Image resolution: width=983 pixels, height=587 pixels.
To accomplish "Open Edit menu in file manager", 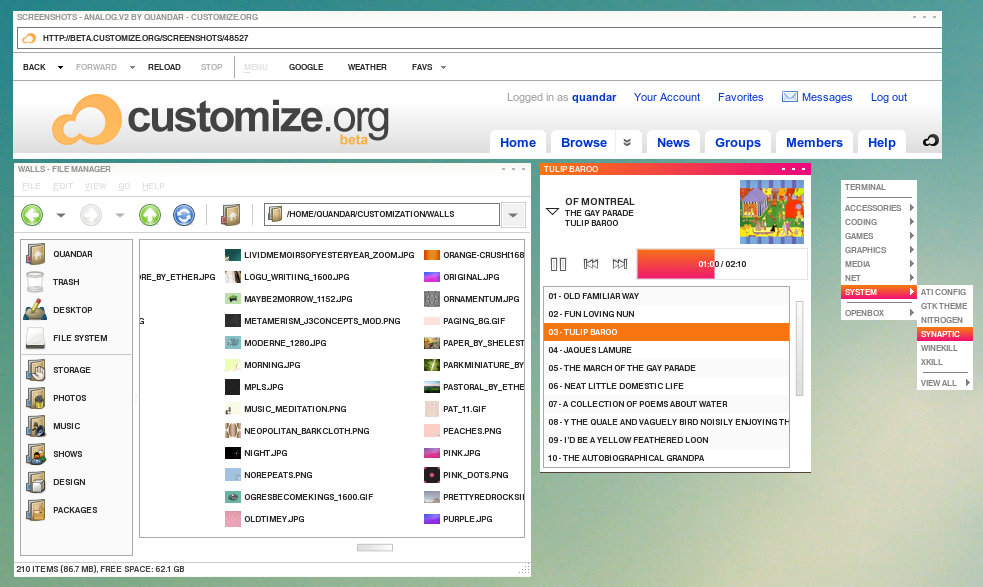I will point(63,186).
